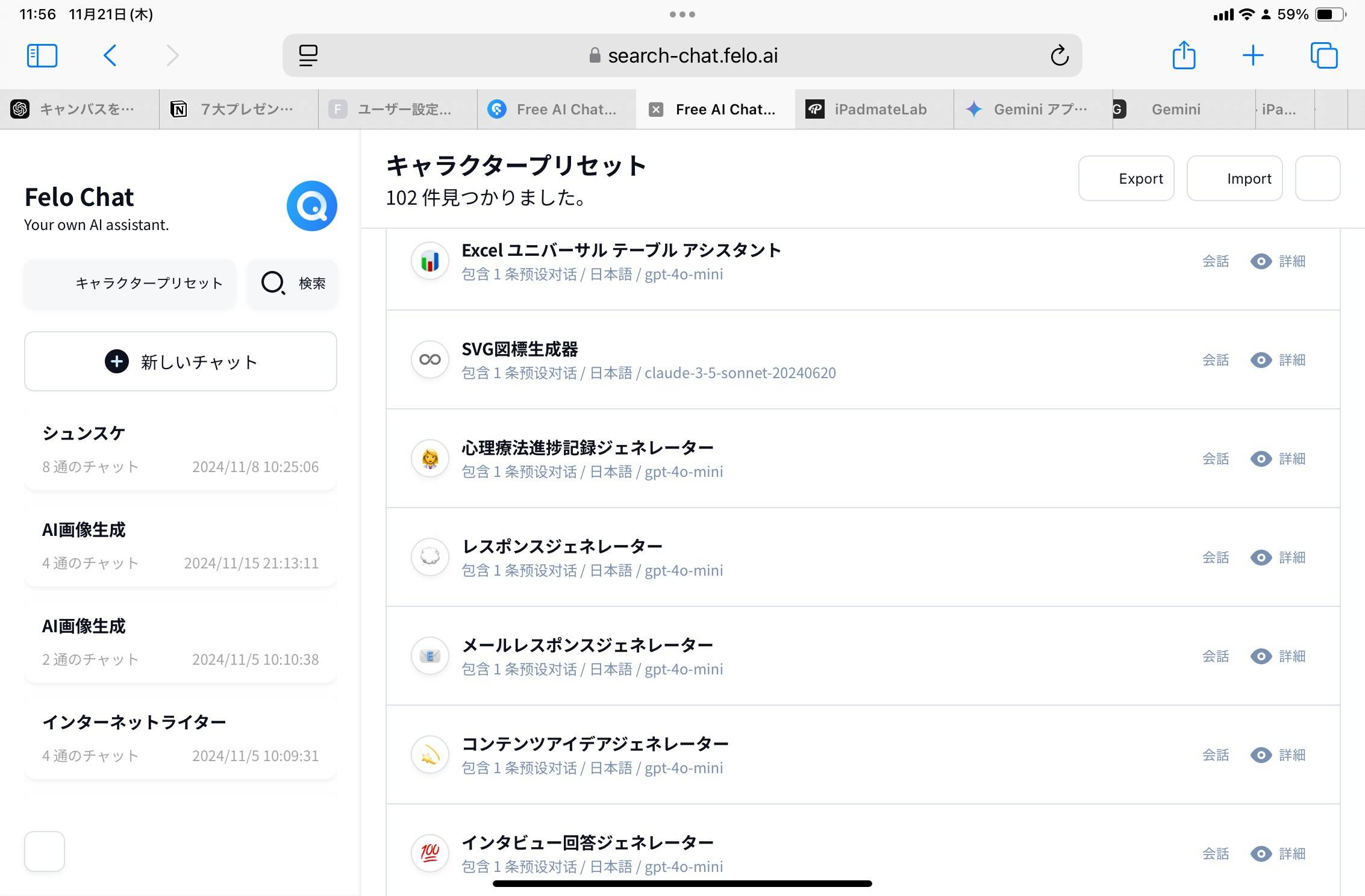Click the new tab plus icon
The height and width of the screenshot is (896, 1365).
[x=1253, y=55]
